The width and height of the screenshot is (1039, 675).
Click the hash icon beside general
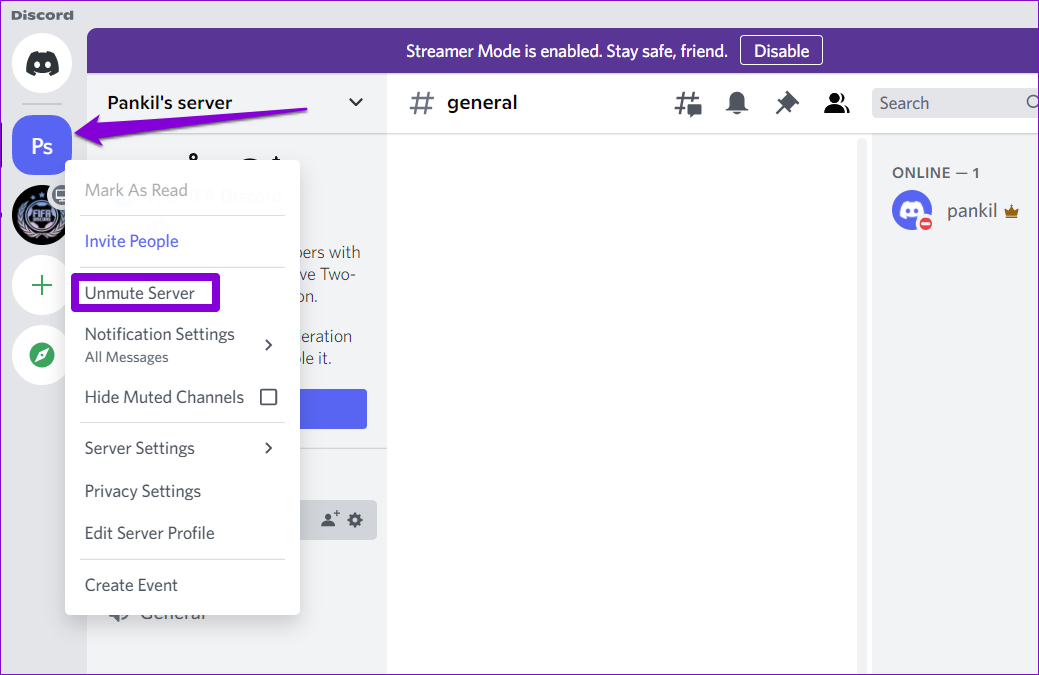coord(421,103)
